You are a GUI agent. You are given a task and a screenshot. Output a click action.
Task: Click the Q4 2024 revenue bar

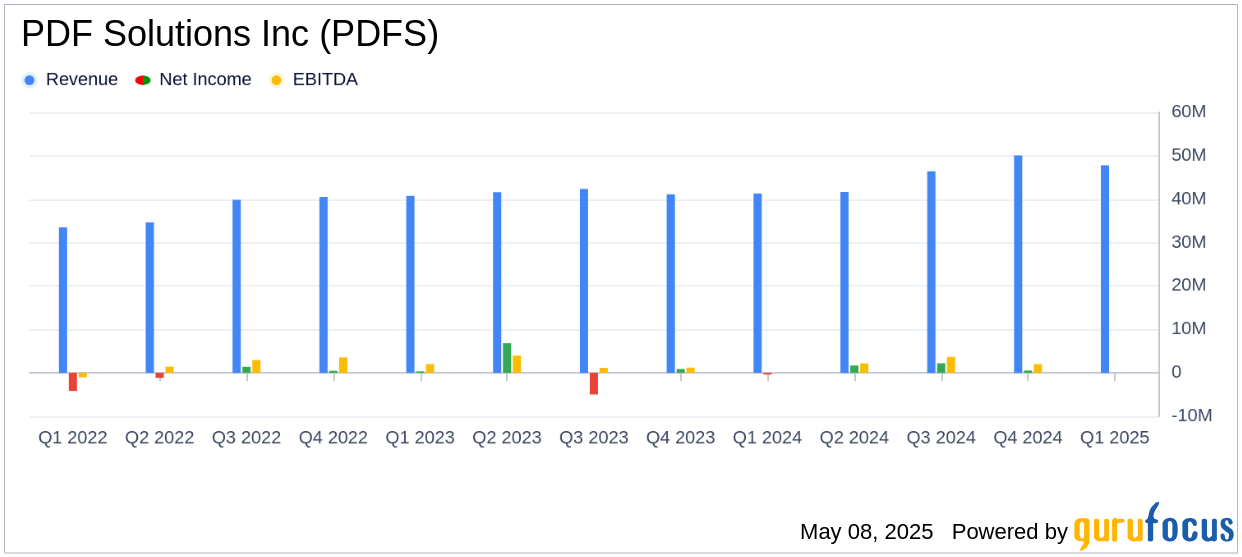click(x=1018, y=264)
